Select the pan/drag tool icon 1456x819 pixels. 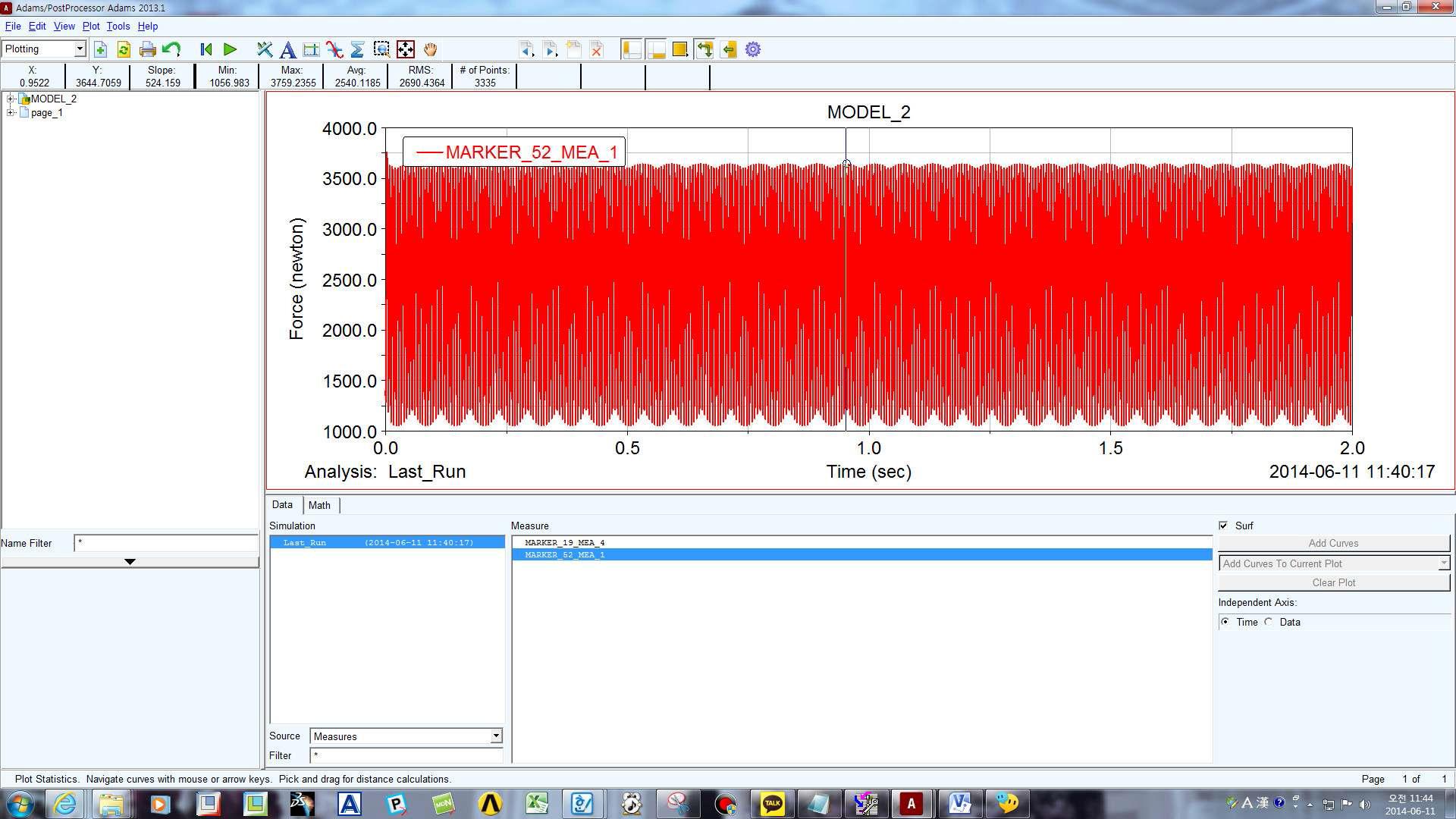pos(430,49)
